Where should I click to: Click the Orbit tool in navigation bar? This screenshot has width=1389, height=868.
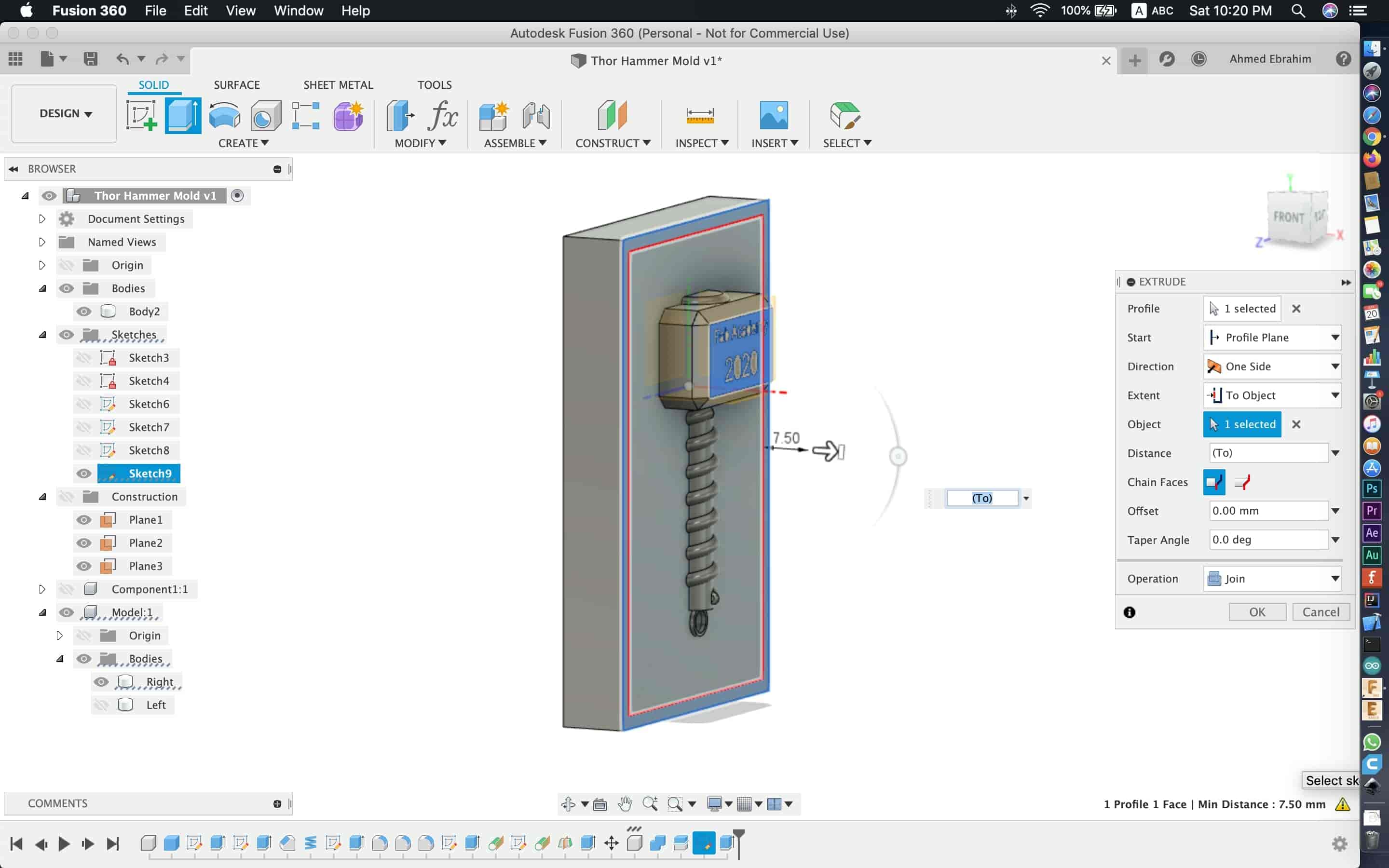click(x=568, y=804)
